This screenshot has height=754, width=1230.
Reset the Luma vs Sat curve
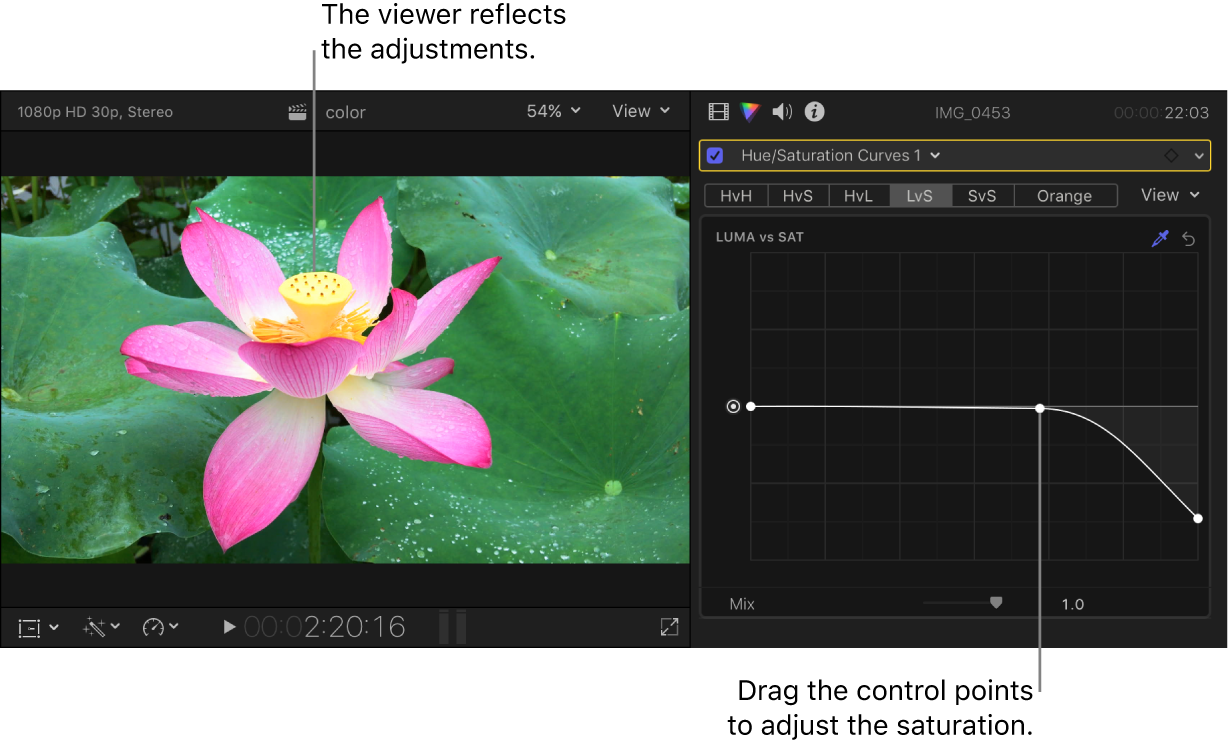pyautogui.click(x=1189, y=238)
